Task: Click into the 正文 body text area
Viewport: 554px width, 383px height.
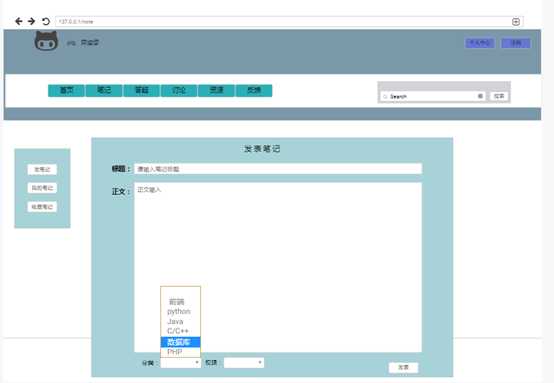Action: pyautogui.click(x=278, y=267)
